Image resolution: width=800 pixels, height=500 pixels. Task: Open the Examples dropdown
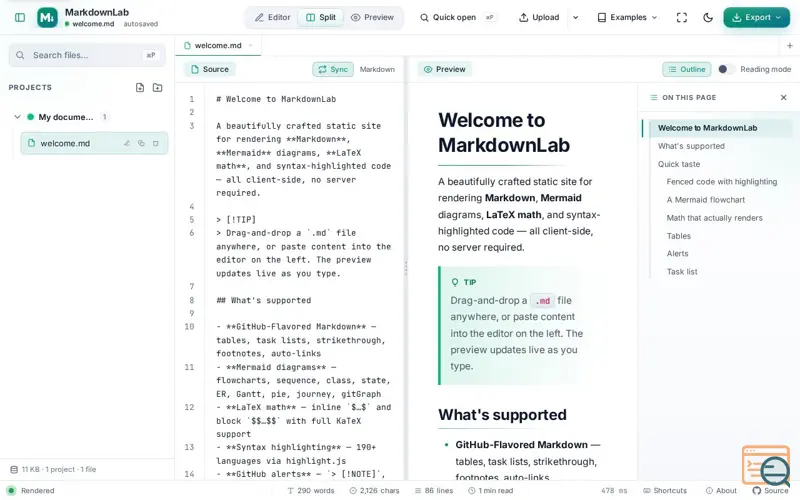click(x=628, y=17)
